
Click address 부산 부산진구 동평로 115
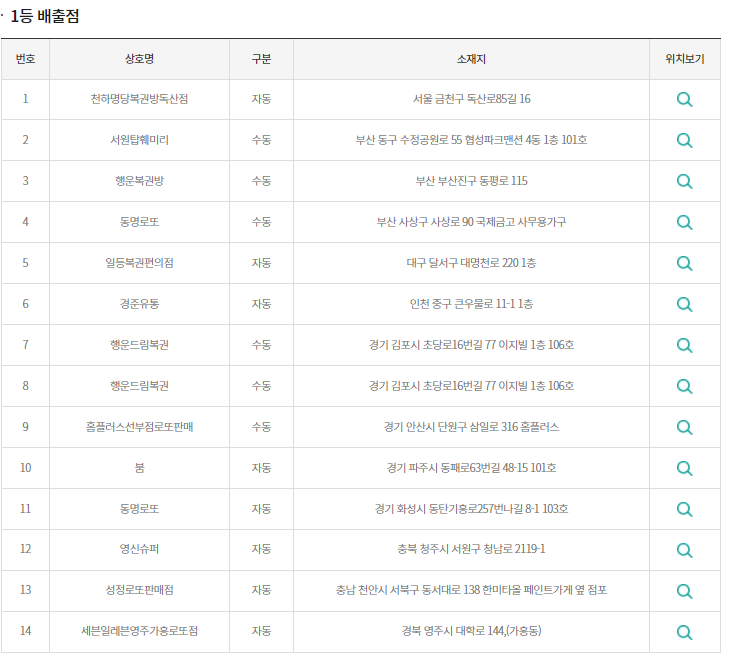click(x=471, y=181)
